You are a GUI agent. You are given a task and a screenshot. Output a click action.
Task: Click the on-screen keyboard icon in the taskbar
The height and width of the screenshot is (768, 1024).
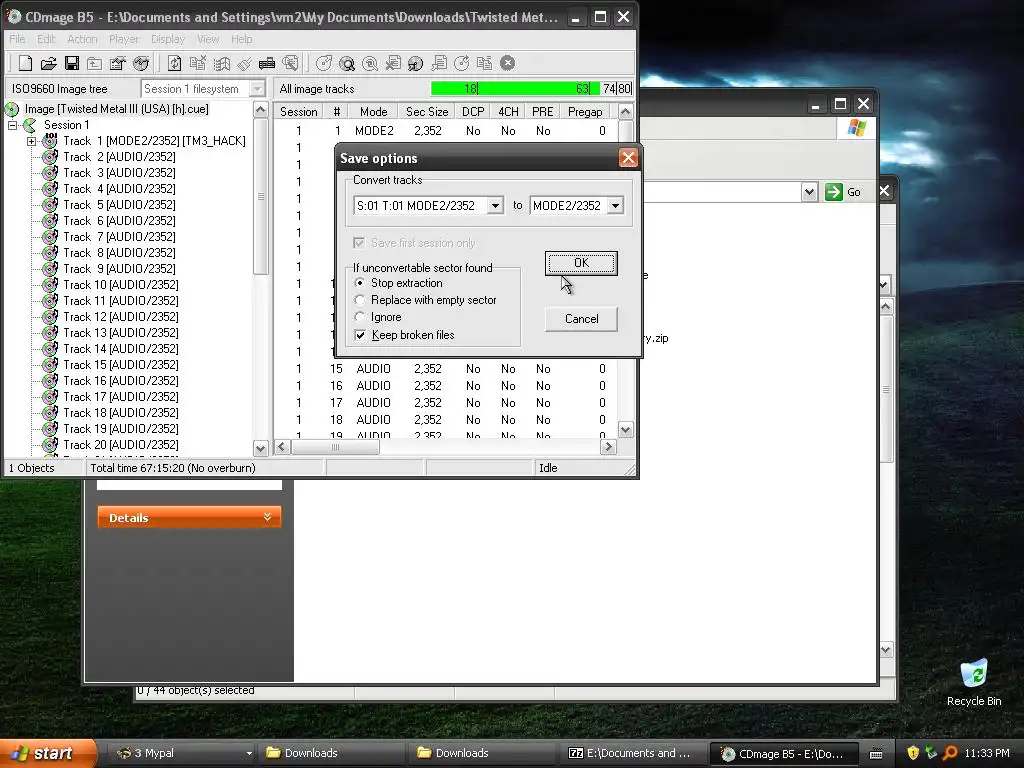(x=876, y=754)
